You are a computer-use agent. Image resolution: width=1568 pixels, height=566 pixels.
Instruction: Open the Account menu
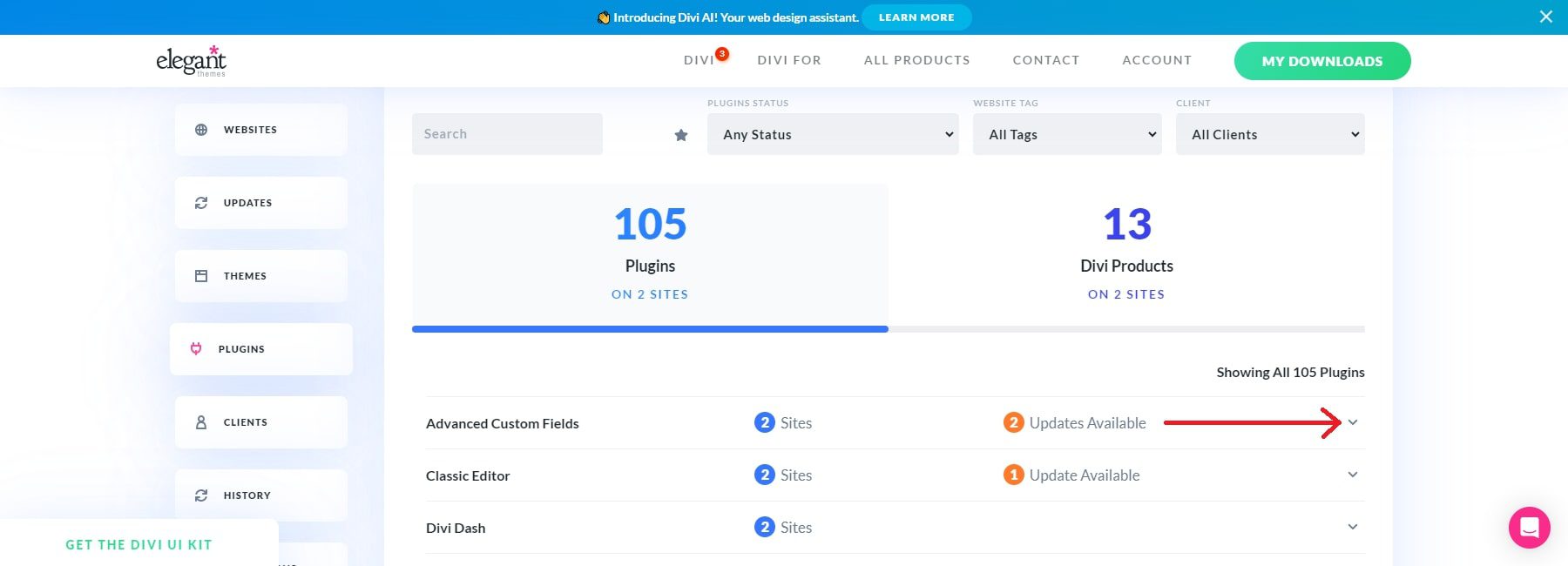click(x=1157, y=60)
